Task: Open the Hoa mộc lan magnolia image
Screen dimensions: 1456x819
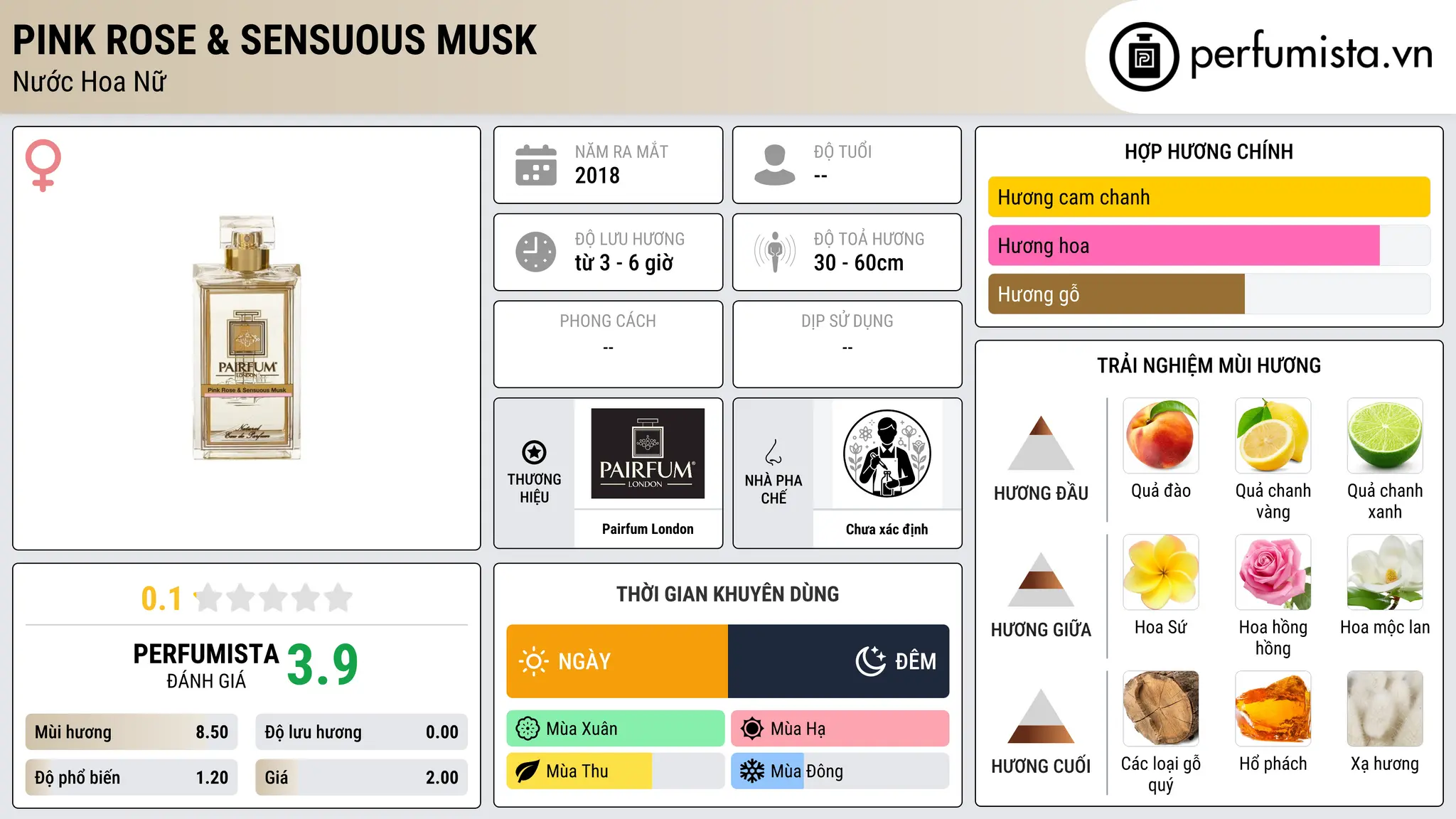Action: click(1385, 572)
